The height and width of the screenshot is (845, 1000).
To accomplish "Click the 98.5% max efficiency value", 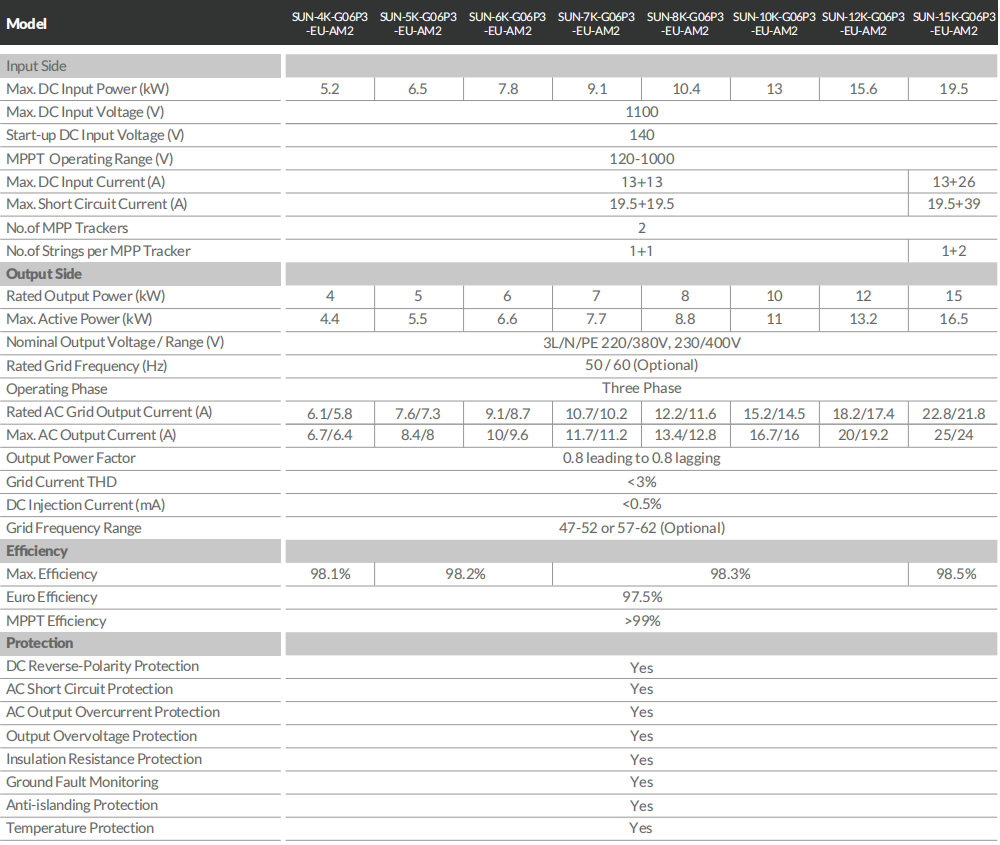I will click(956, 574).
